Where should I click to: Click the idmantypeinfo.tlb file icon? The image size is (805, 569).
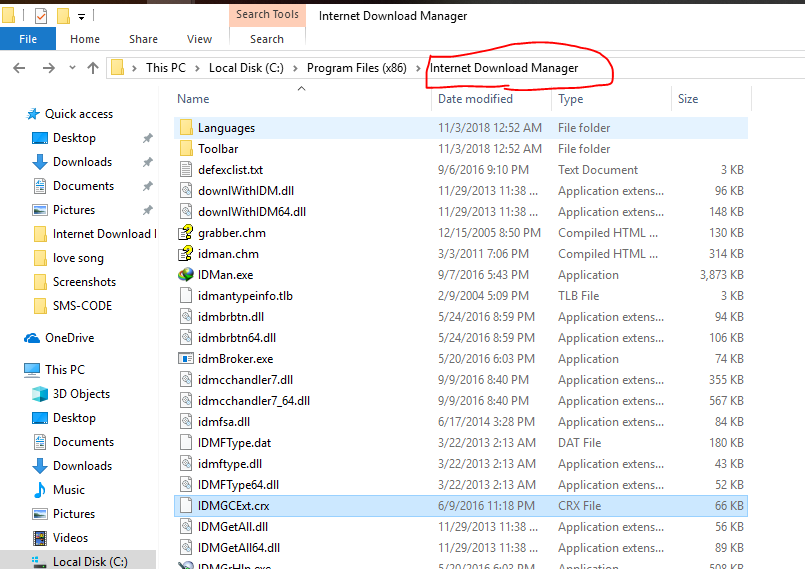click(186, 296)
